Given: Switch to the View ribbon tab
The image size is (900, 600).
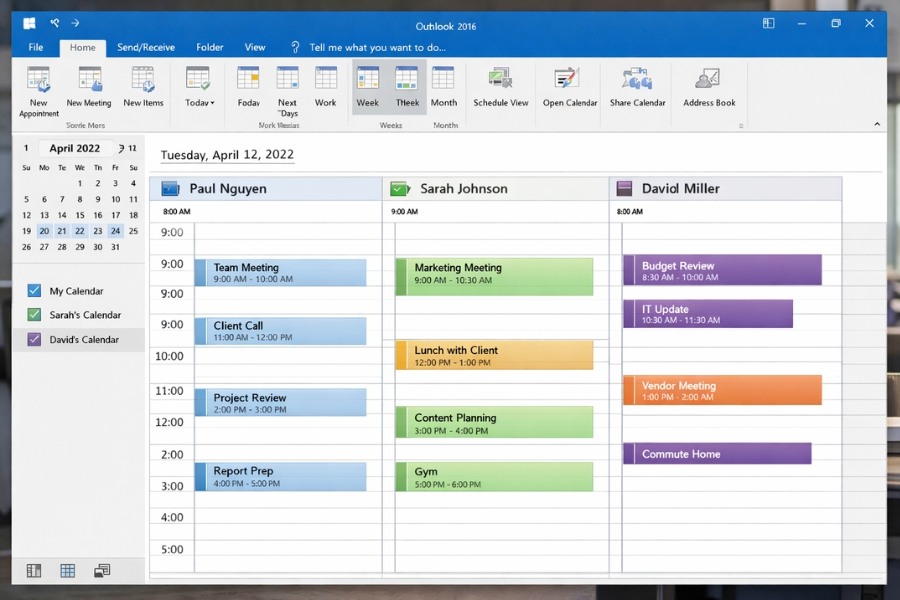Looking at the screenshot, I should tap(255, 47).
